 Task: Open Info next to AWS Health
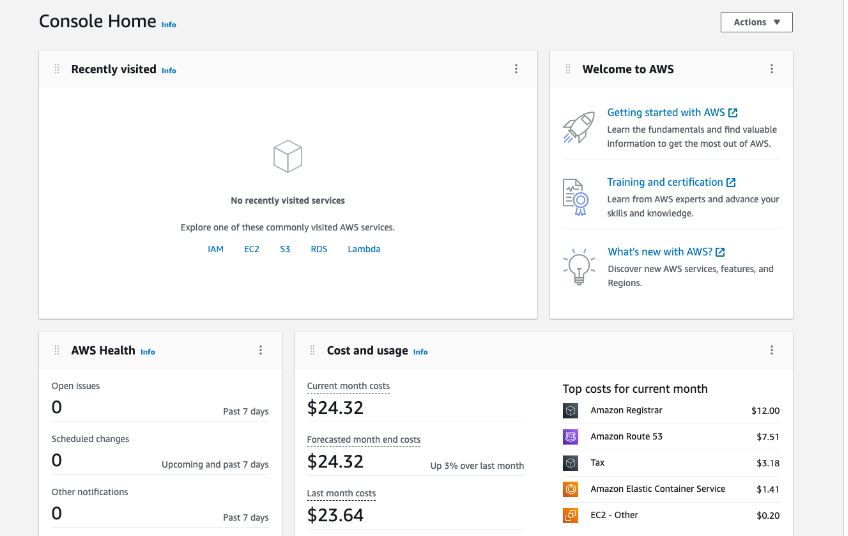(148, 352)
